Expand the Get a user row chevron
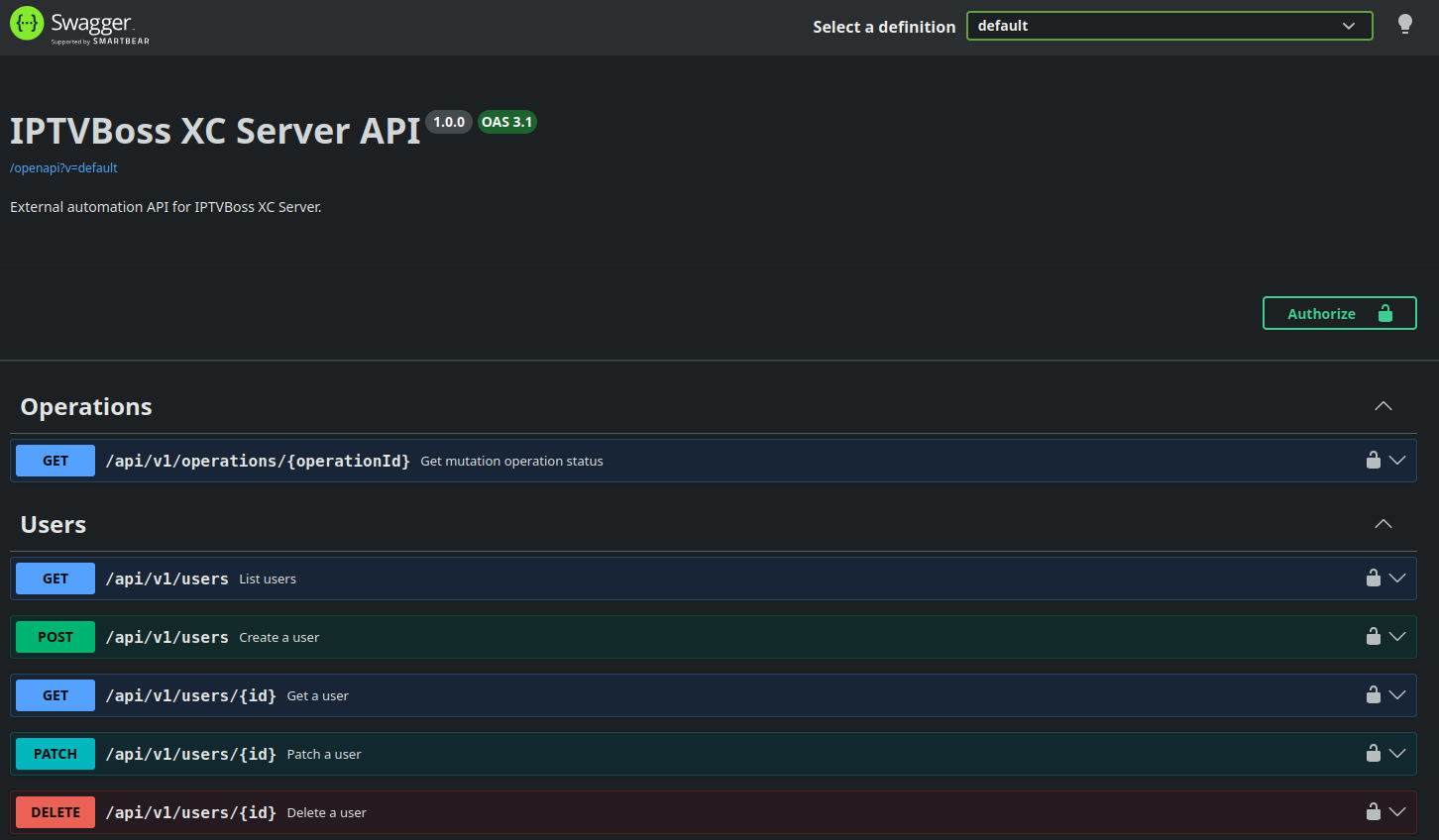 pyautogui.click(x=1397, y=694)
